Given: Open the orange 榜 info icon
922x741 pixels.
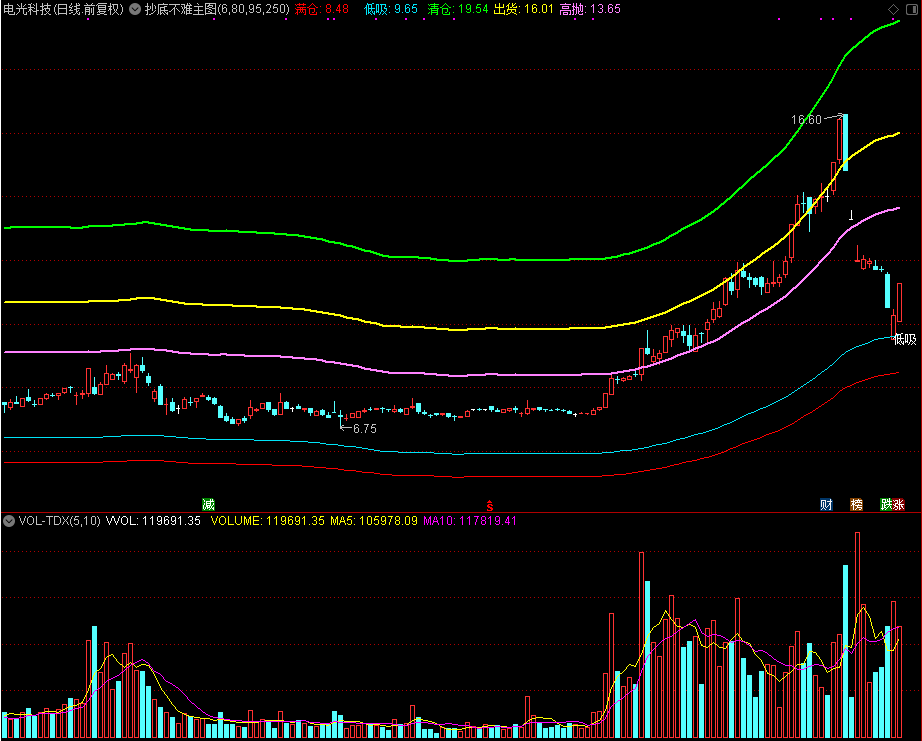Looking at the screenshot, I should 857,504.
